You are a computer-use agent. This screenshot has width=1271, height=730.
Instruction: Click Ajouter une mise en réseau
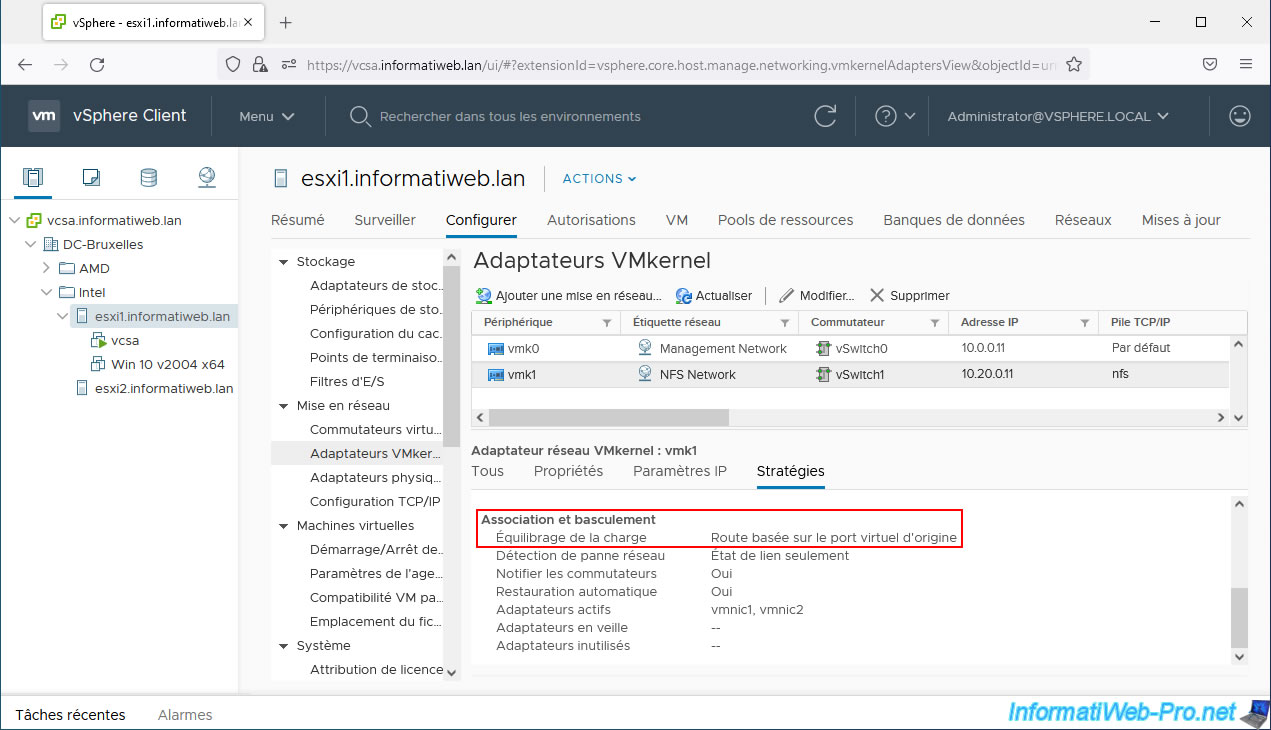(x=569, y=296)
